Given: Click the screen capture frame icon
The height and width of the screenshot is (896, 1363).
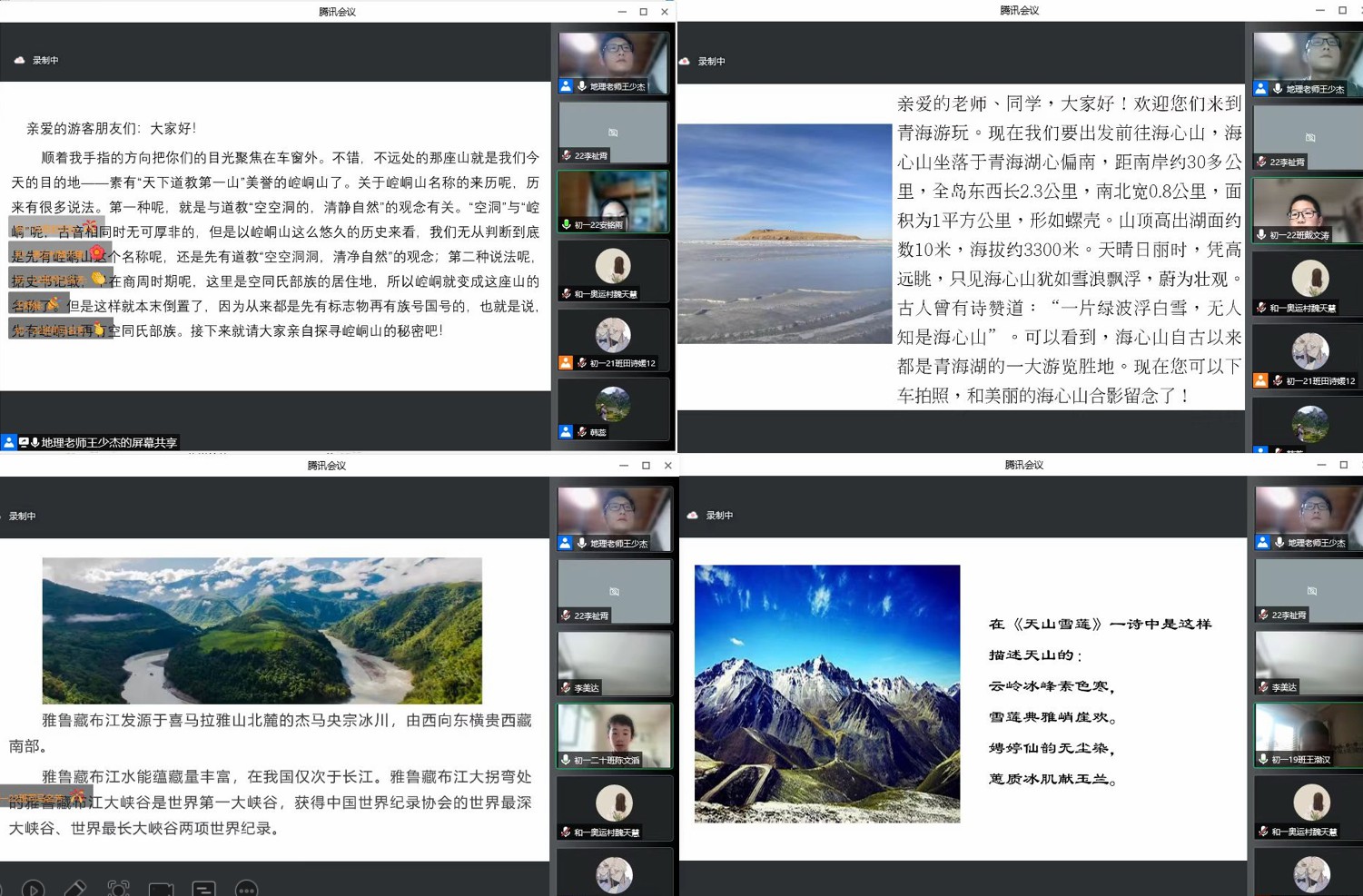Looking at the screenshot, I should click(118, 889).
